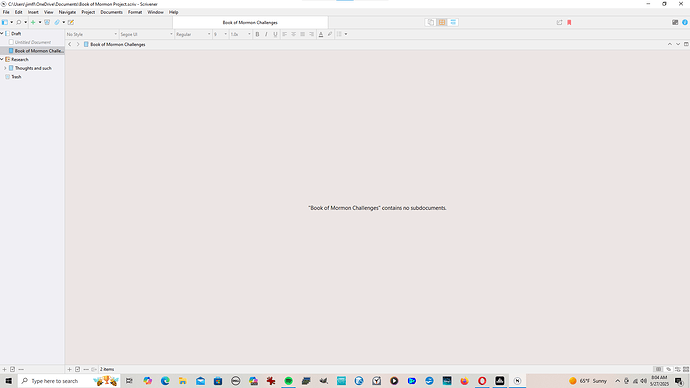
Task: Go forward in document history
Action: (x=78, y=44)
